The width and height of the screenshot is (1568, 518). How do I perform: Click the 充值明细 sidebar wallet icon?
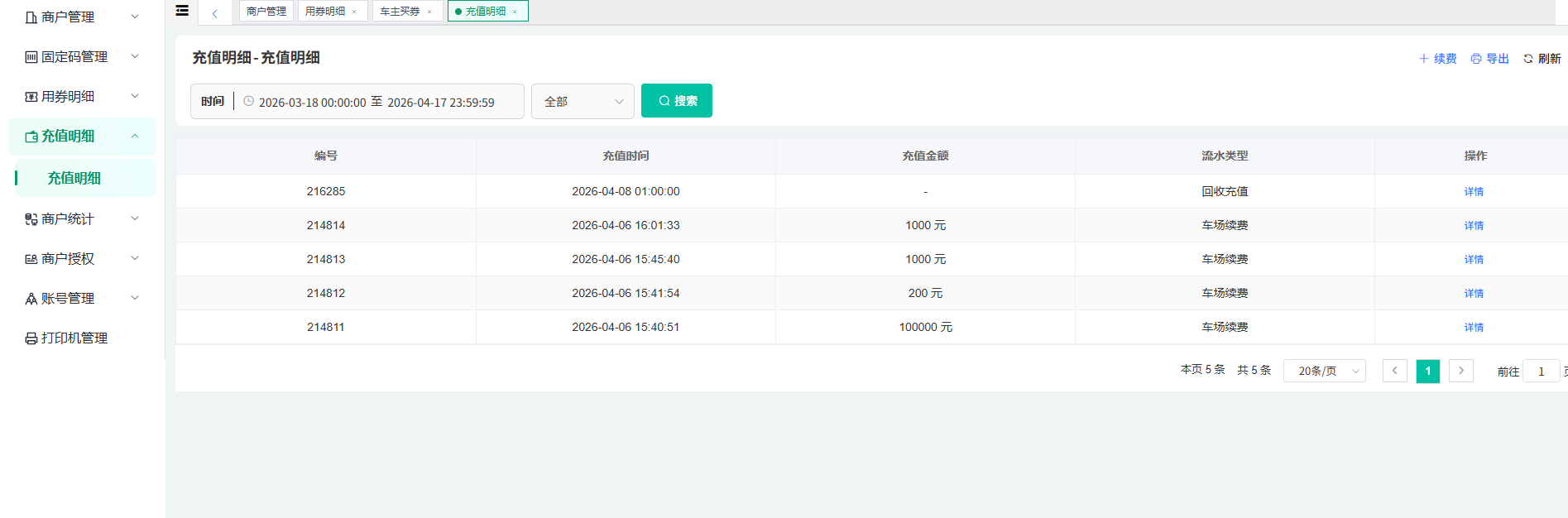pyautogui.click(x=31, y=137)
